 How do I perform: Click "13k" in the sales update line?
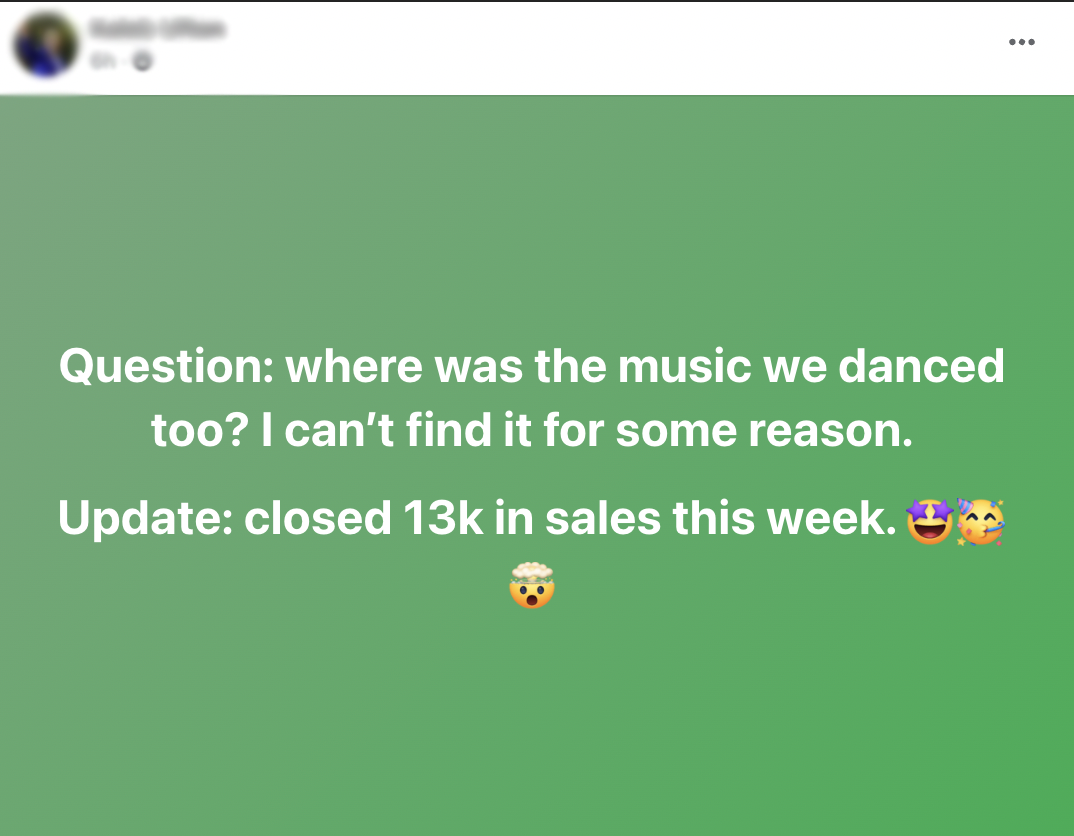click(443, 518)
